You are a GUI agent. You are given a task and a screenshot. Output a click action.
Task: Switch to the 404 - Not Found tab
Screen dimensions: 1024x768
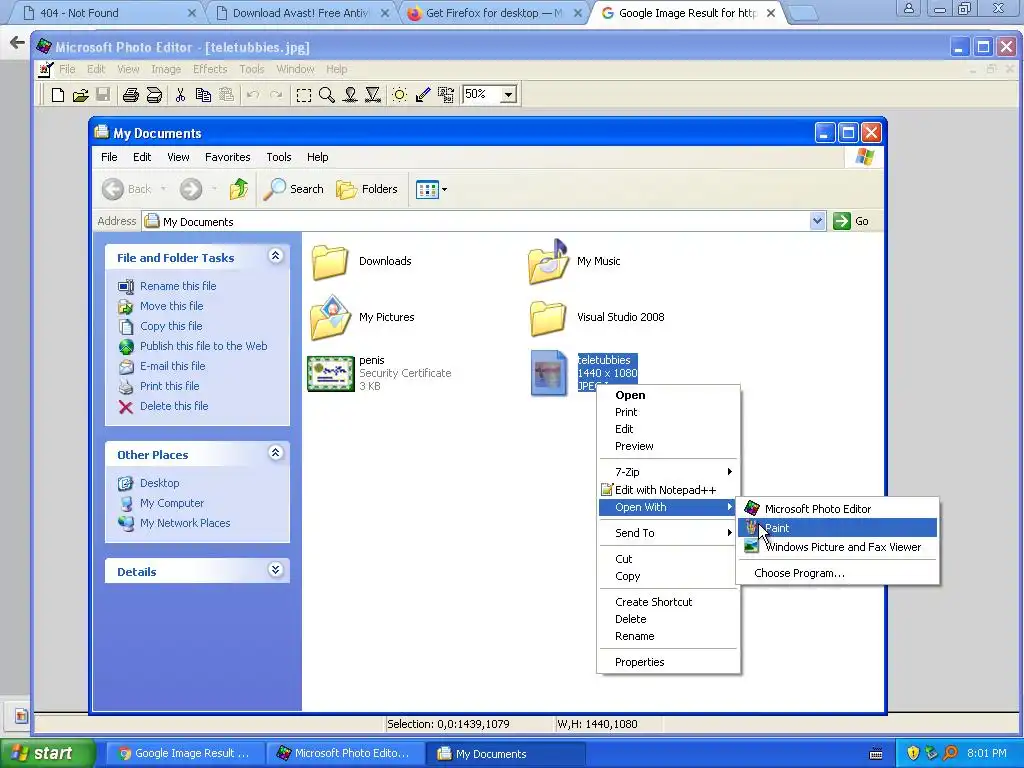click(x=108, y=13)
